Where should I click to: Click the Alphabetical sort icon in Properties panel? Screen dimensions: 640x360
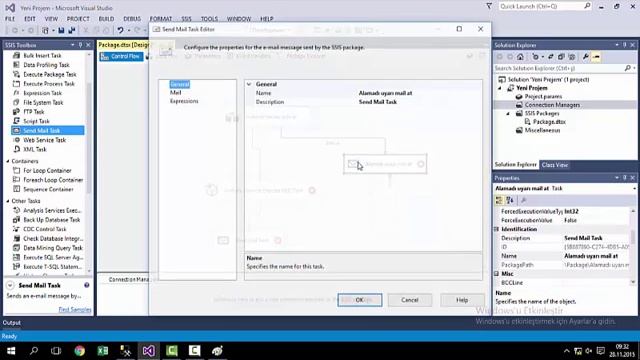pyautogui.click(x=510, y=200)
